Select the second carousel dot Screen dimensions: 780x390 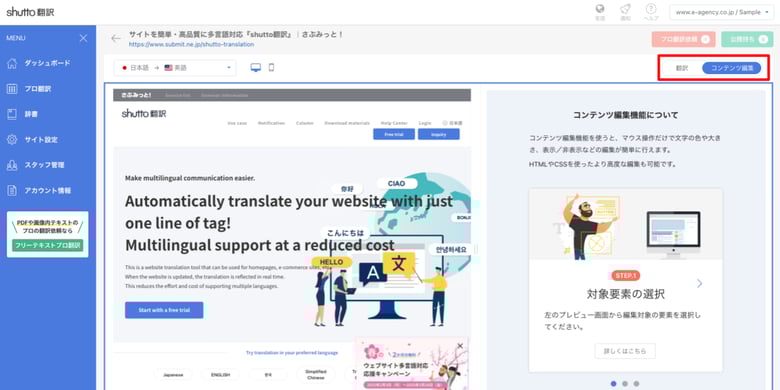pyautogui.click(x=625, y=384)
